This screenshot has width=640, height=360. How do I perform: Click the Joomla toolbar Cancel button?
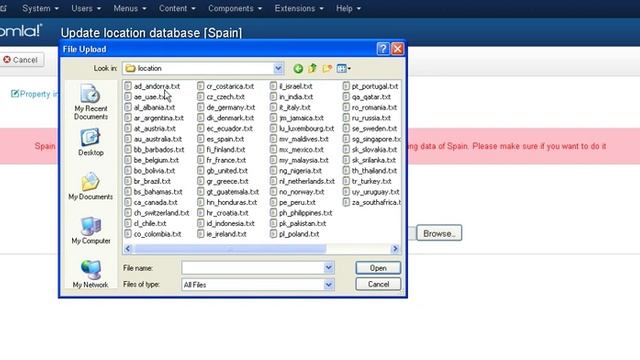click(x=21, y=60)
